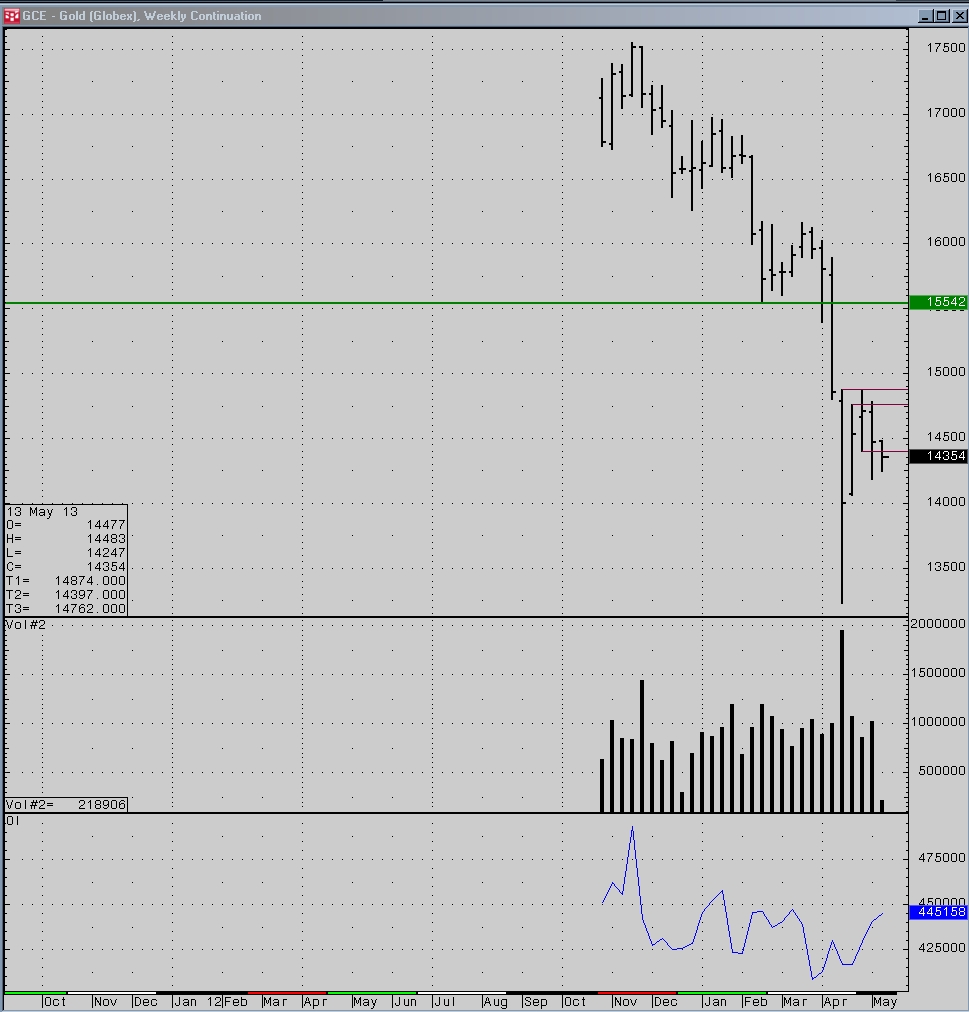Select the tallest April volume bar
Viewport: 969px width, 1012px height.
coord(842,721)
